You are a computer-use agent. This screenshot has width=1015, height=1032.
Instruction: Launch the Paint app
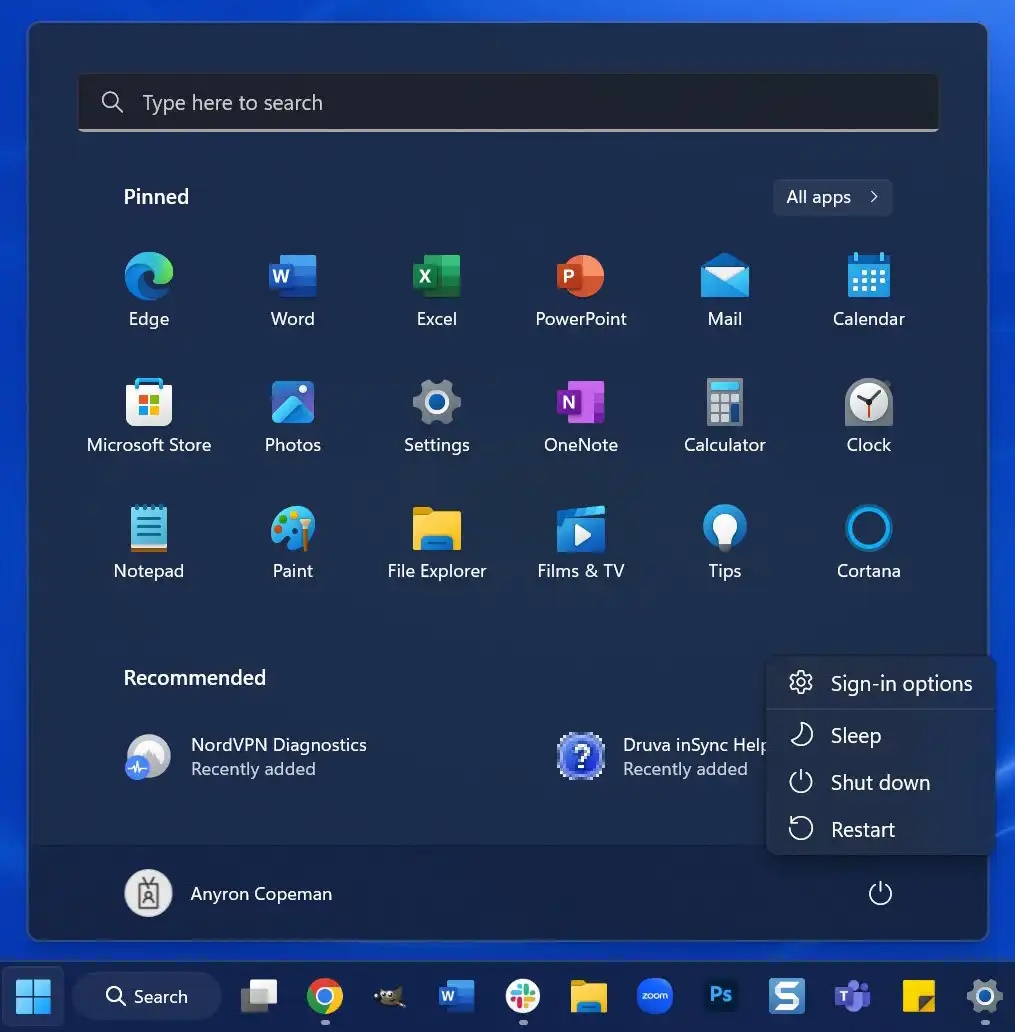(292, 542)
